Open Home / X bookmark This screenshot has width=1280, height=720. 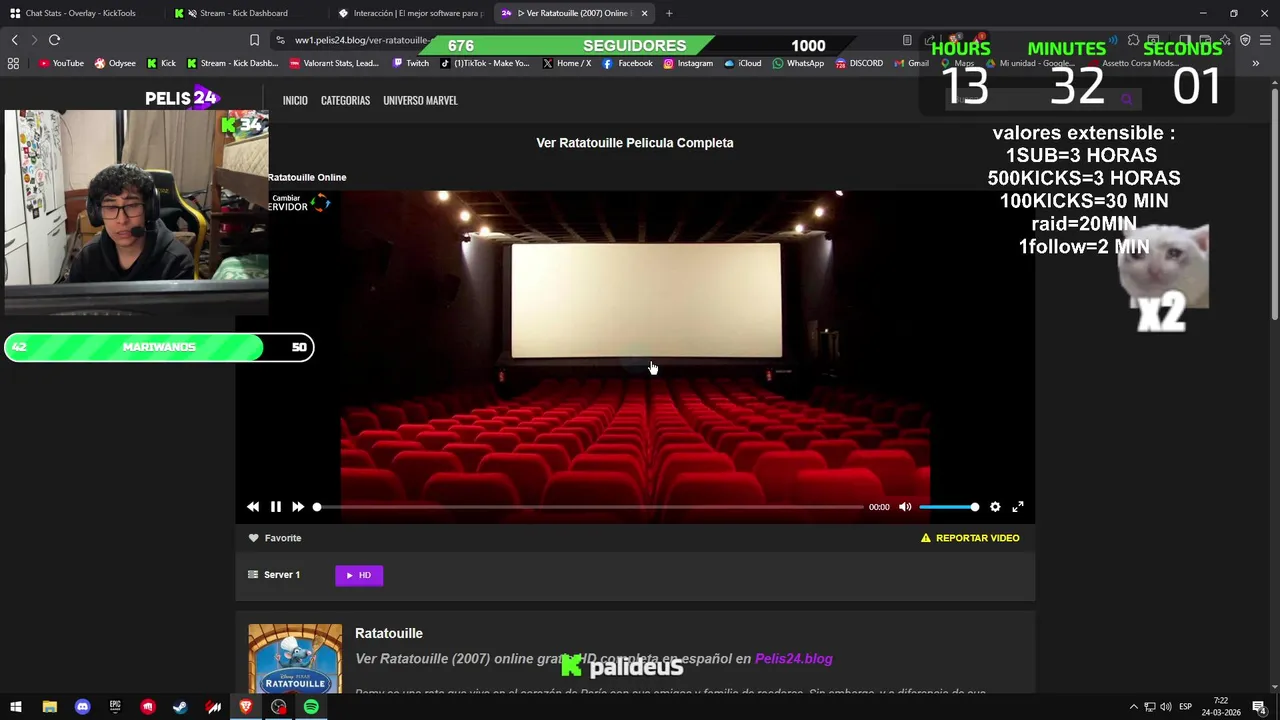tap(567, 63)
